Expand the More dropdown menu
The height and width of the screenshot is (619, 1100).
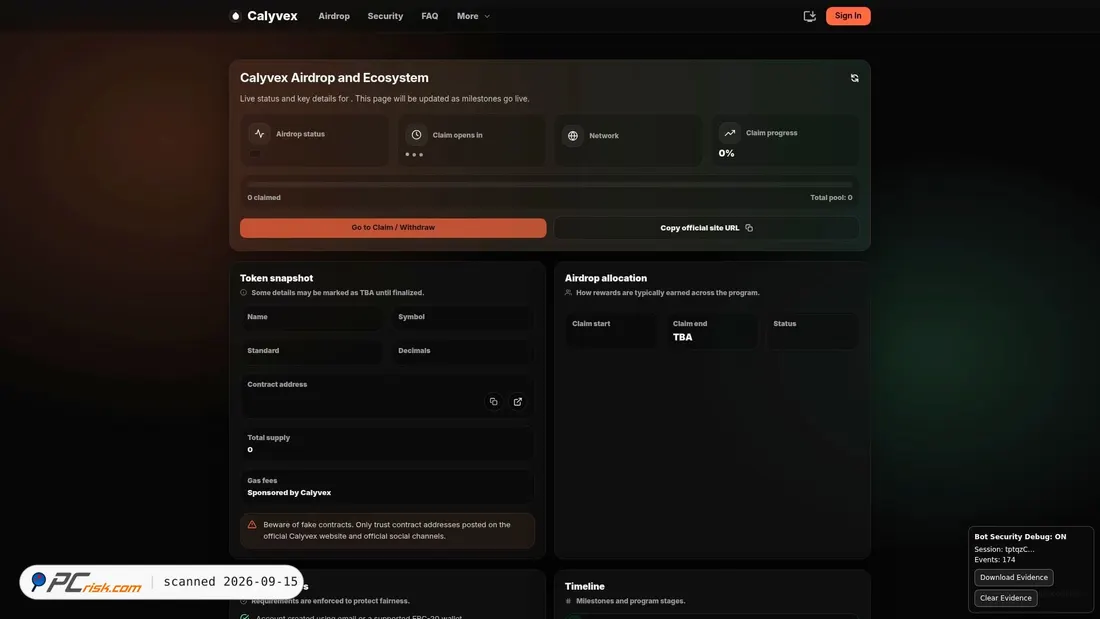coord(474,16)
